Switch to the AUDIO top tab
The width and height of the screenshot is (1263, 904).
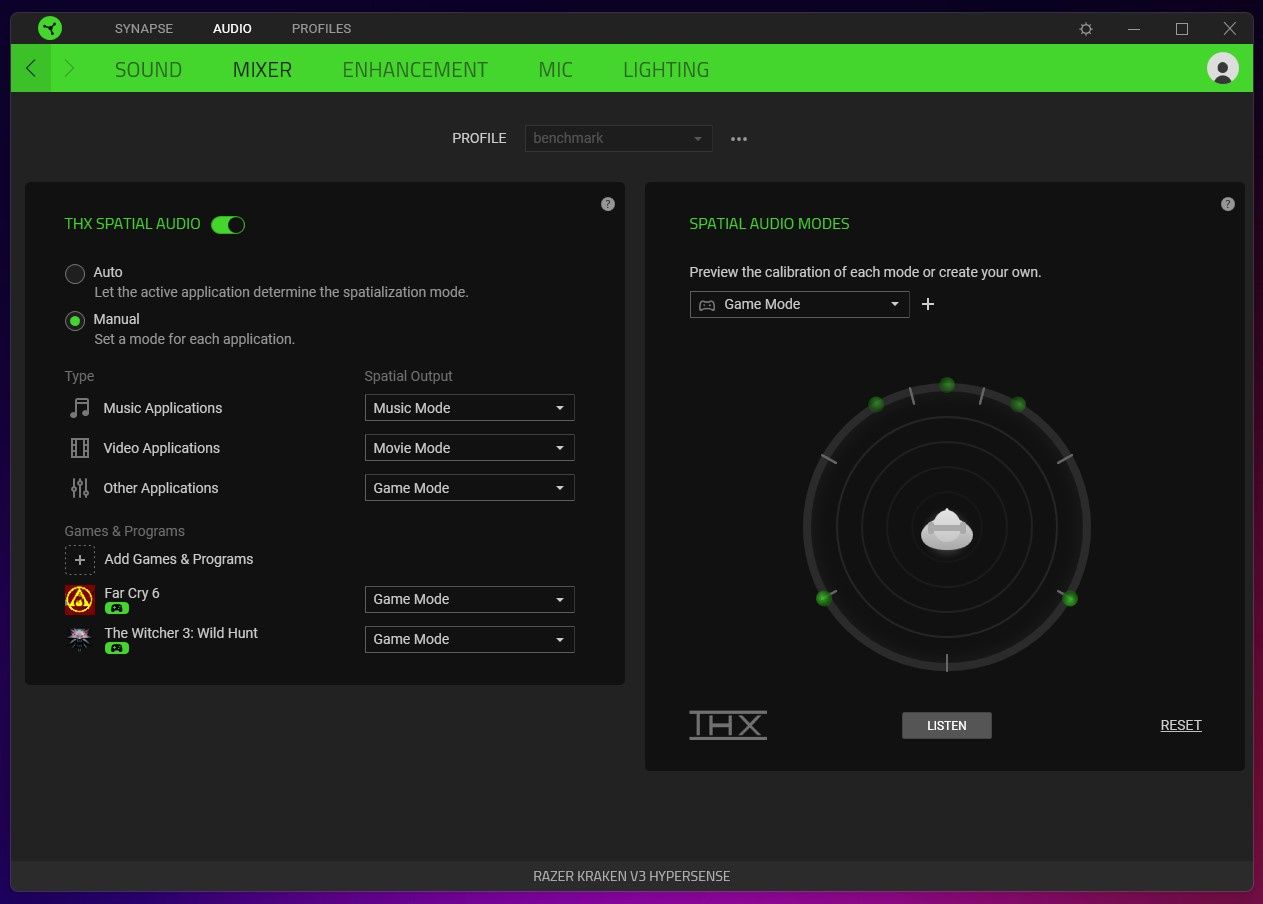tap(232, 29)
